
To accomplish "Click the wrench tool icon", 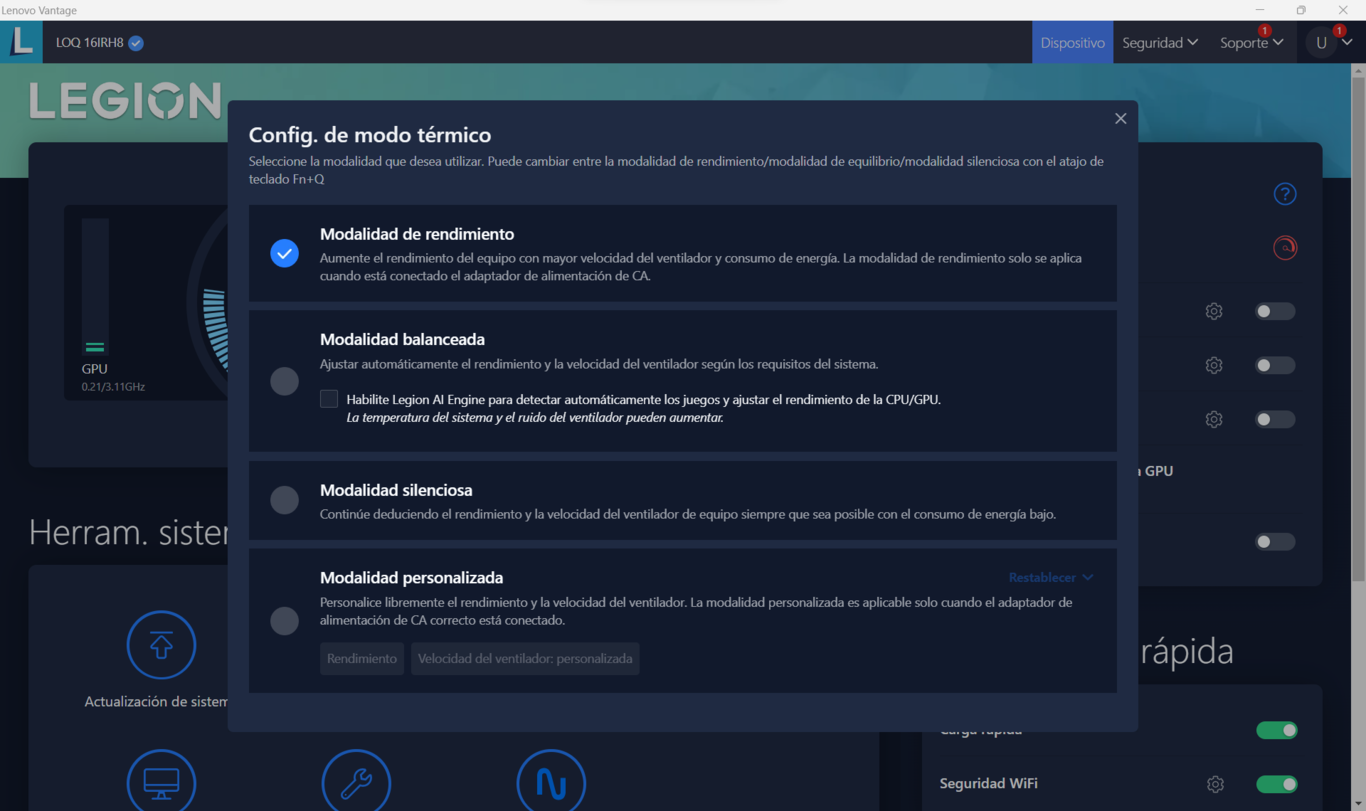I will 356,782.
